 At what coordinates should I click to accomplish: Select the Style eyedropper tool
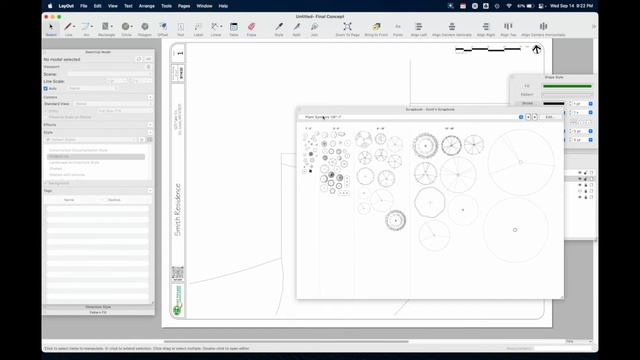tap(279, 27)
